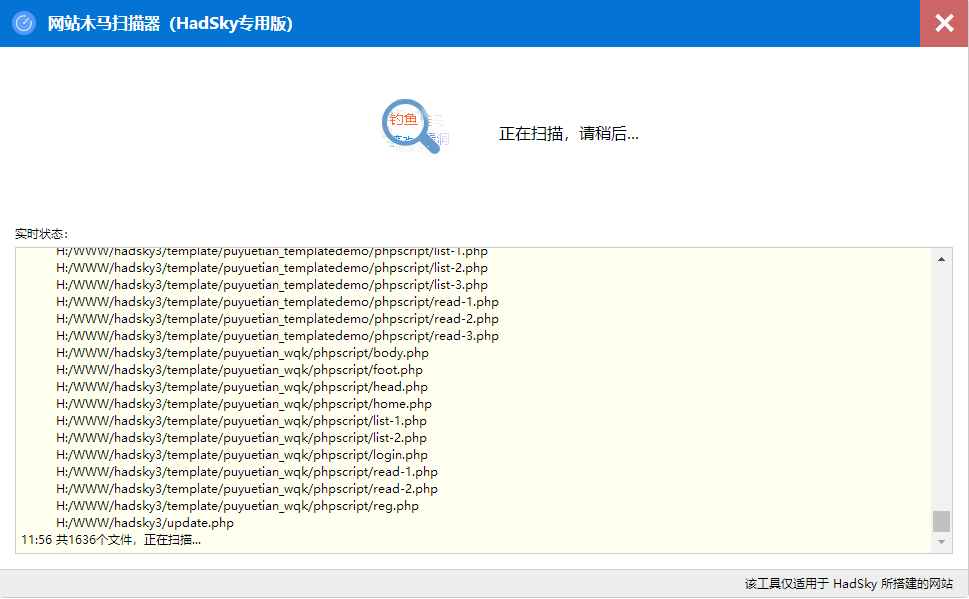Click the footer note '该工具仅适用于 HadSky 所搭建的网站'
Viewport: 969px width, 599px height.
click(848, 584)
